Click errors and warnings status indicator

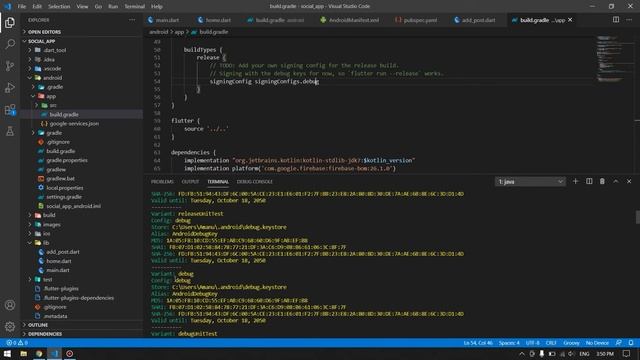pyautogui.click(x=17, y=343)
